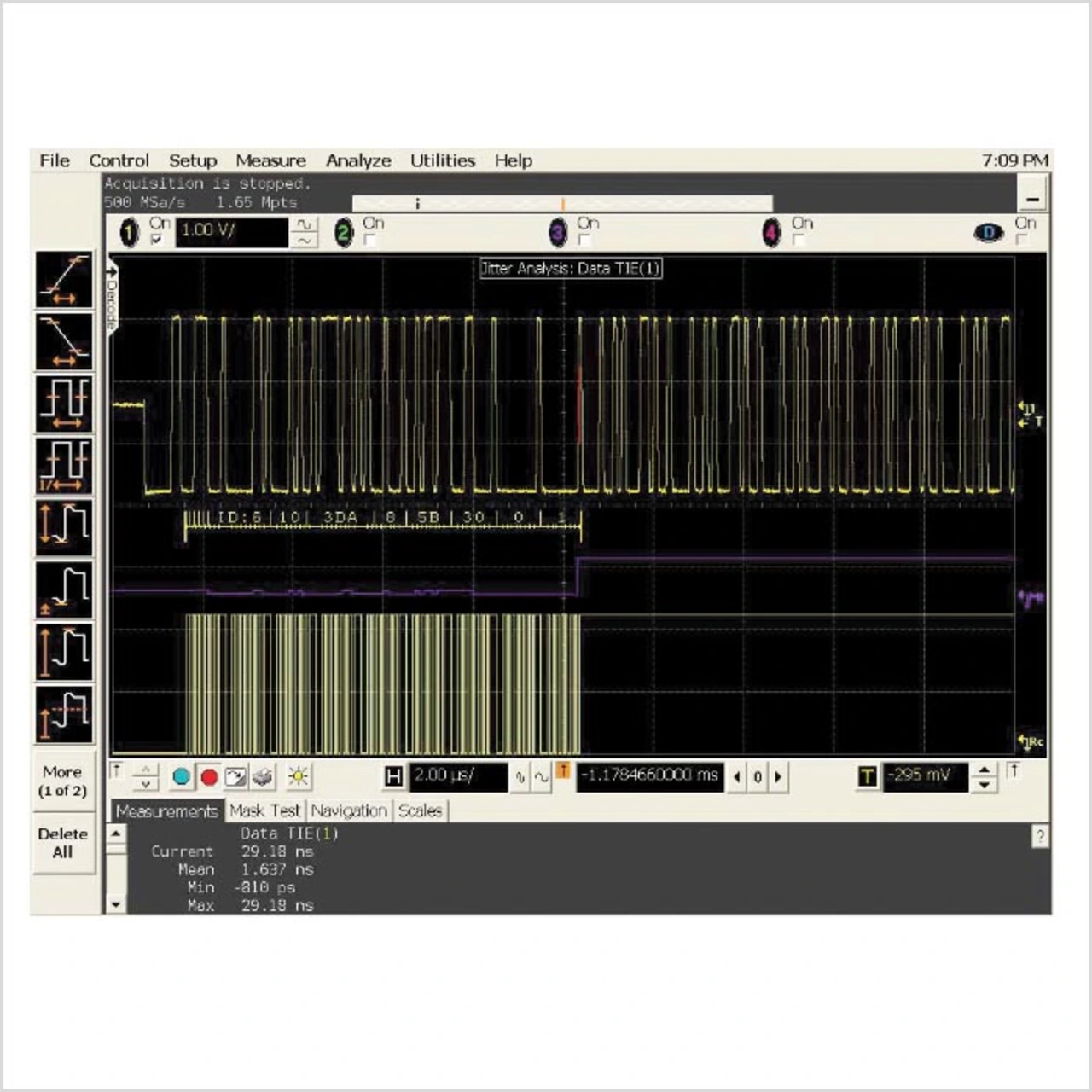Uncheck the channel 1 On checkbox
Screen dimensions: 1092x1092
[156, 241]
